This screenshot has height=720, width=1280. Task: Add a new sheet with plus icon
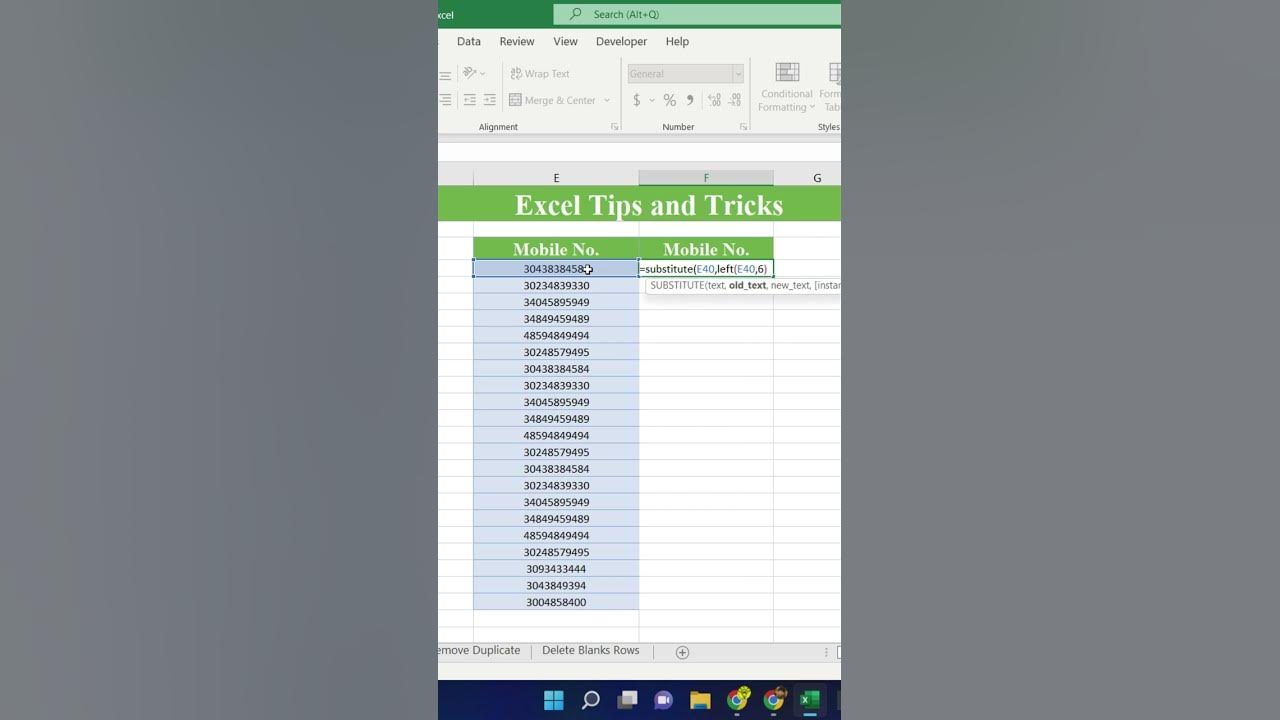pos(682,652)
